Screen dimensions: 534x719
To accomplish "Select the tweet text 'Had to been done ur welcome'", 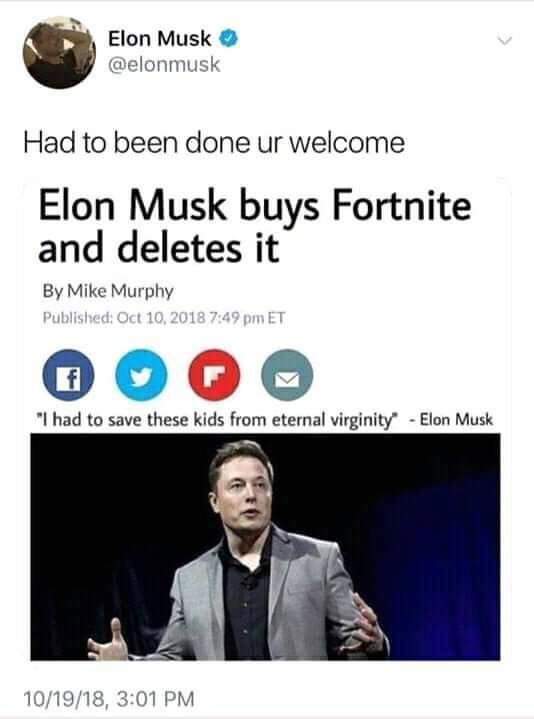I will [x=214, y=143].
